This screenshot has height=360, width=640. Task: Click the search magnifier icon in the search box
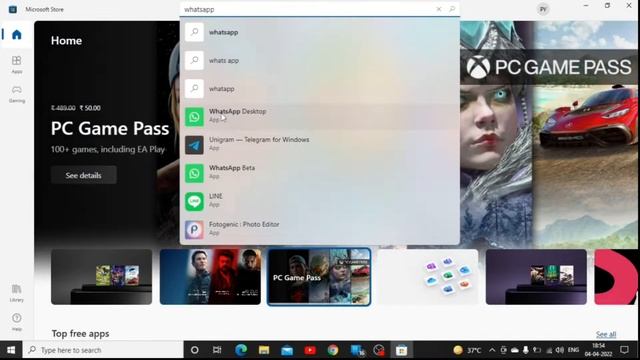point(452,9)
